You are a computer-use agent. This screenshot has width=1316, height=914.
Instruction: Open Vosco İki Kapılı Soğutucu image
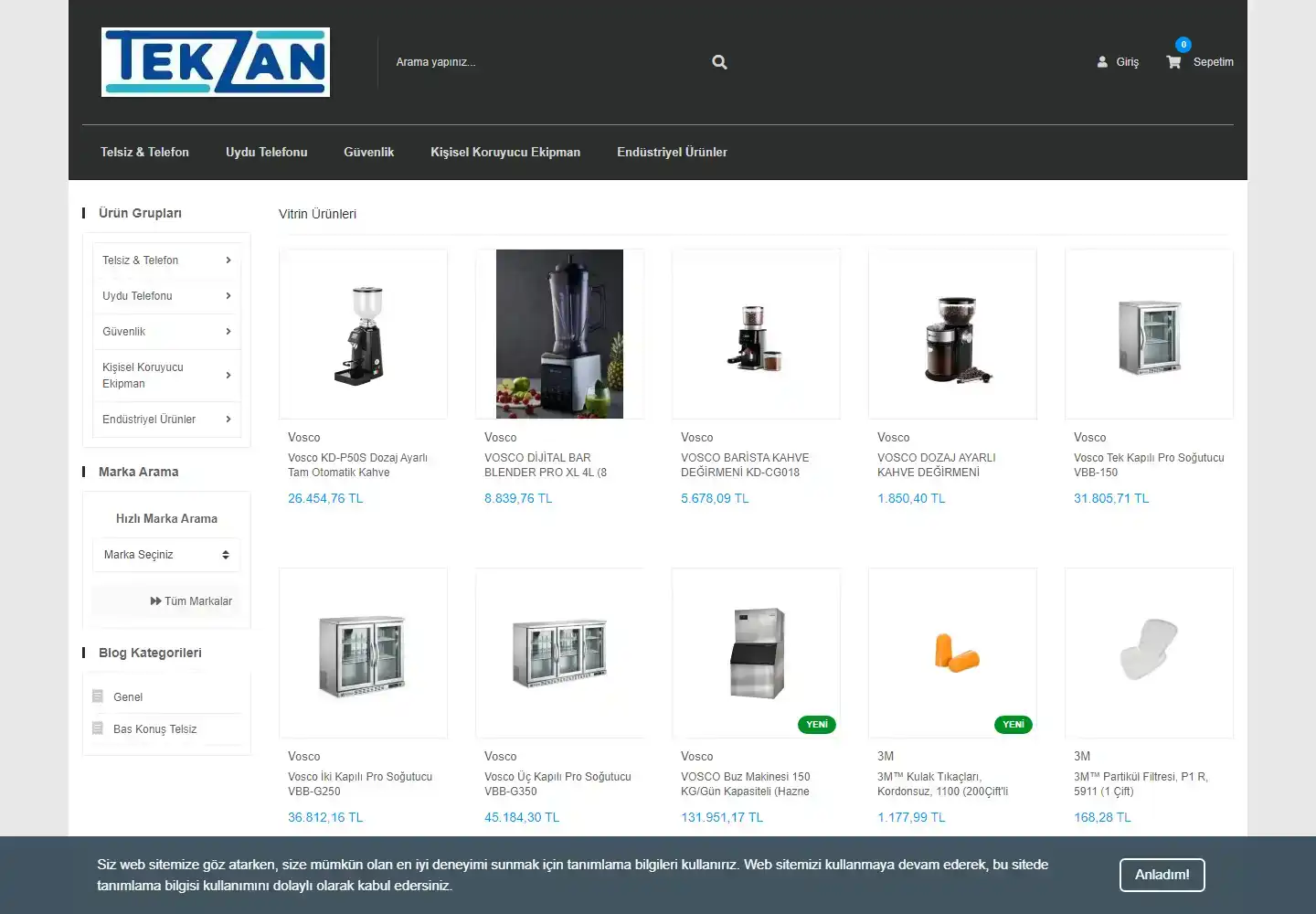[x=364, y=654]
